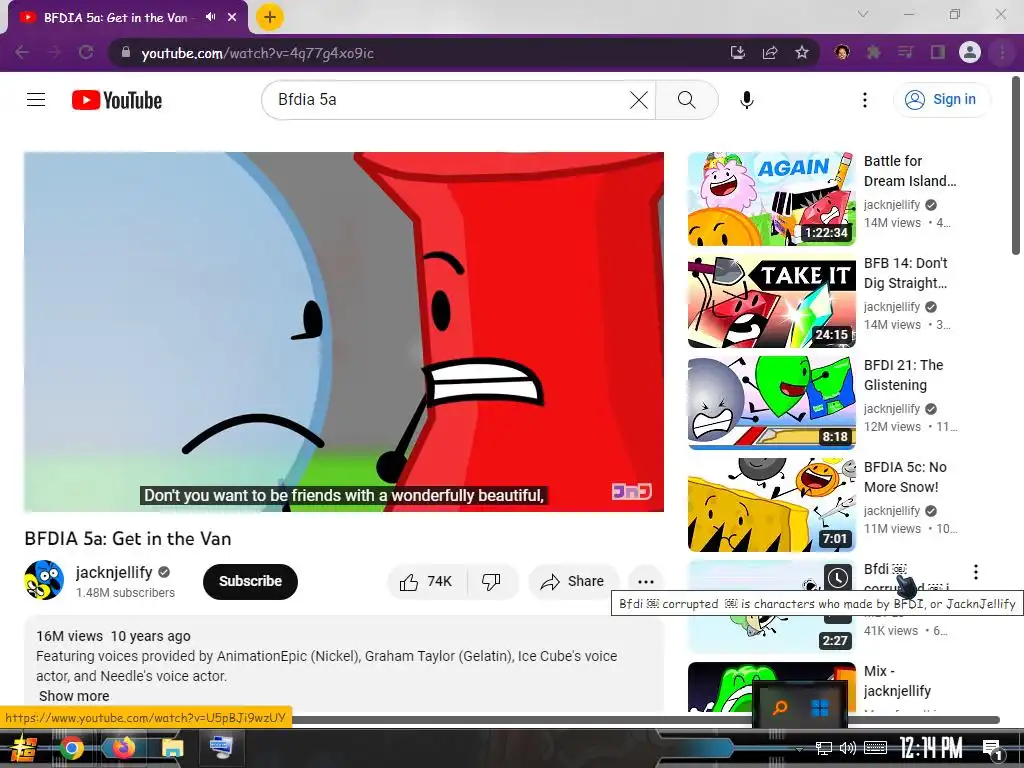This screenshot has height=768, width=1024.
Task: Open the notification center icon
Action: point(992,749)
